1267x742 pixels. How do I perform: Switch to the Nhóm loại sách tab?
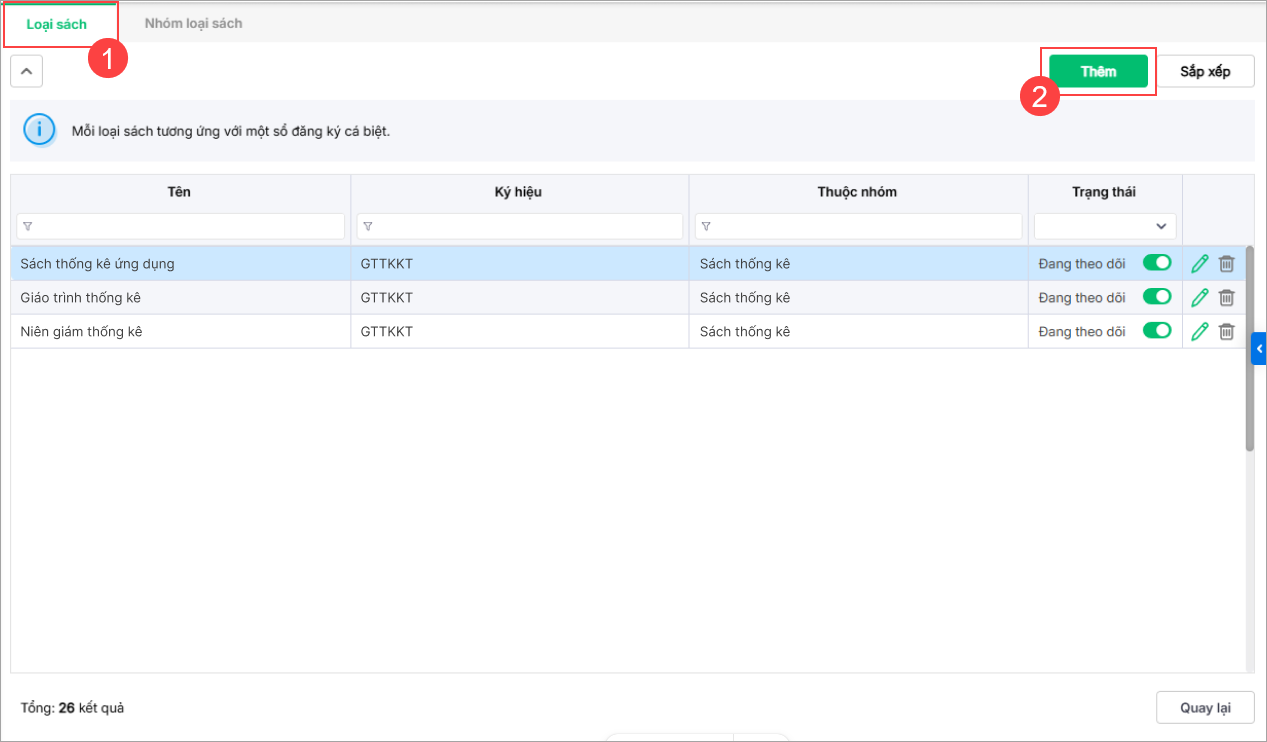point(193,23)
